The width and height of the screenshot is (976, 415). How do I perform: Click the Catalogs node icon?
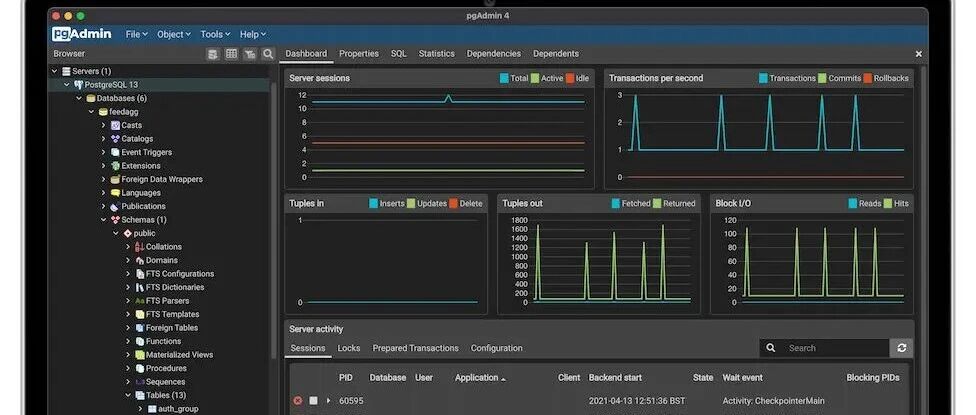(x=115, y=139)
